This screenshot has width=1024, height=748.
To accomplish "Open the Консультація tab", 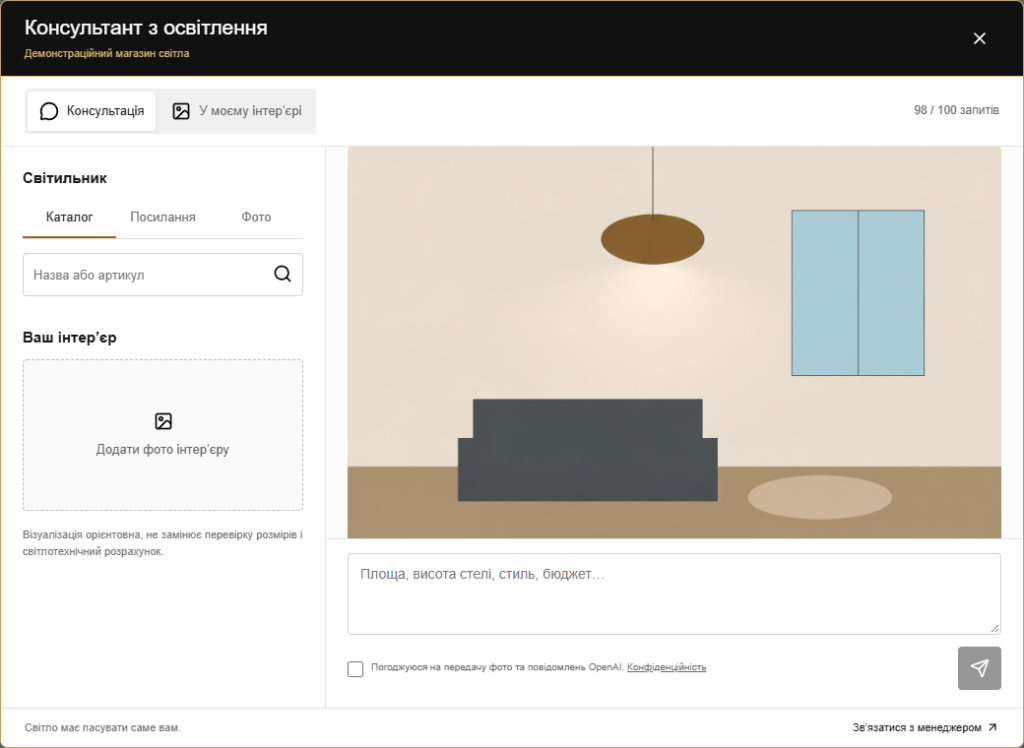I will (91, 111).
